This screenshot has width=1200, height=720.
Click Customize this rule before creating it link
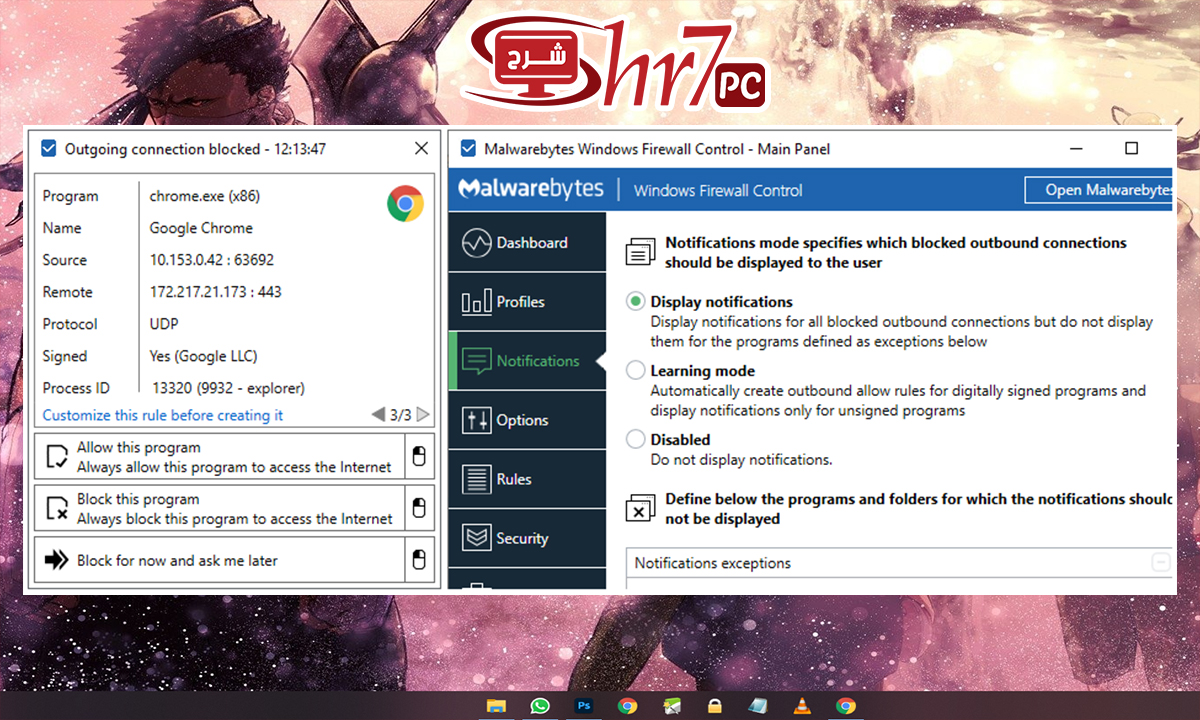[x=163, y=415]
